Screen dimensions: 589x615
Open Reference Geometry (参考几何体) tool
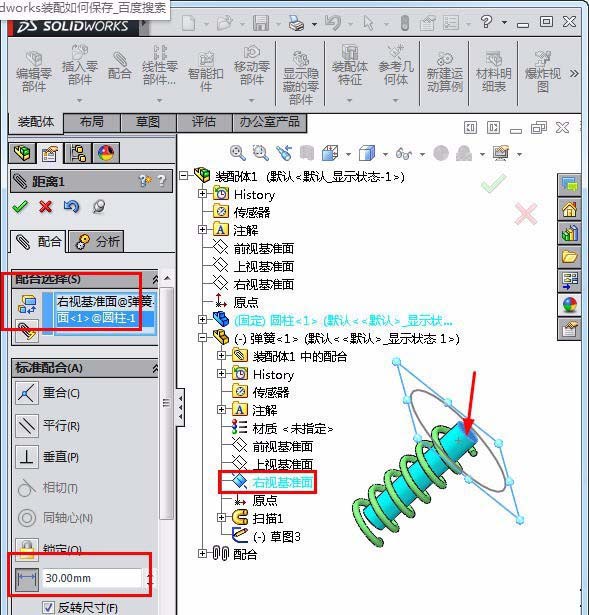click(396, 66)
